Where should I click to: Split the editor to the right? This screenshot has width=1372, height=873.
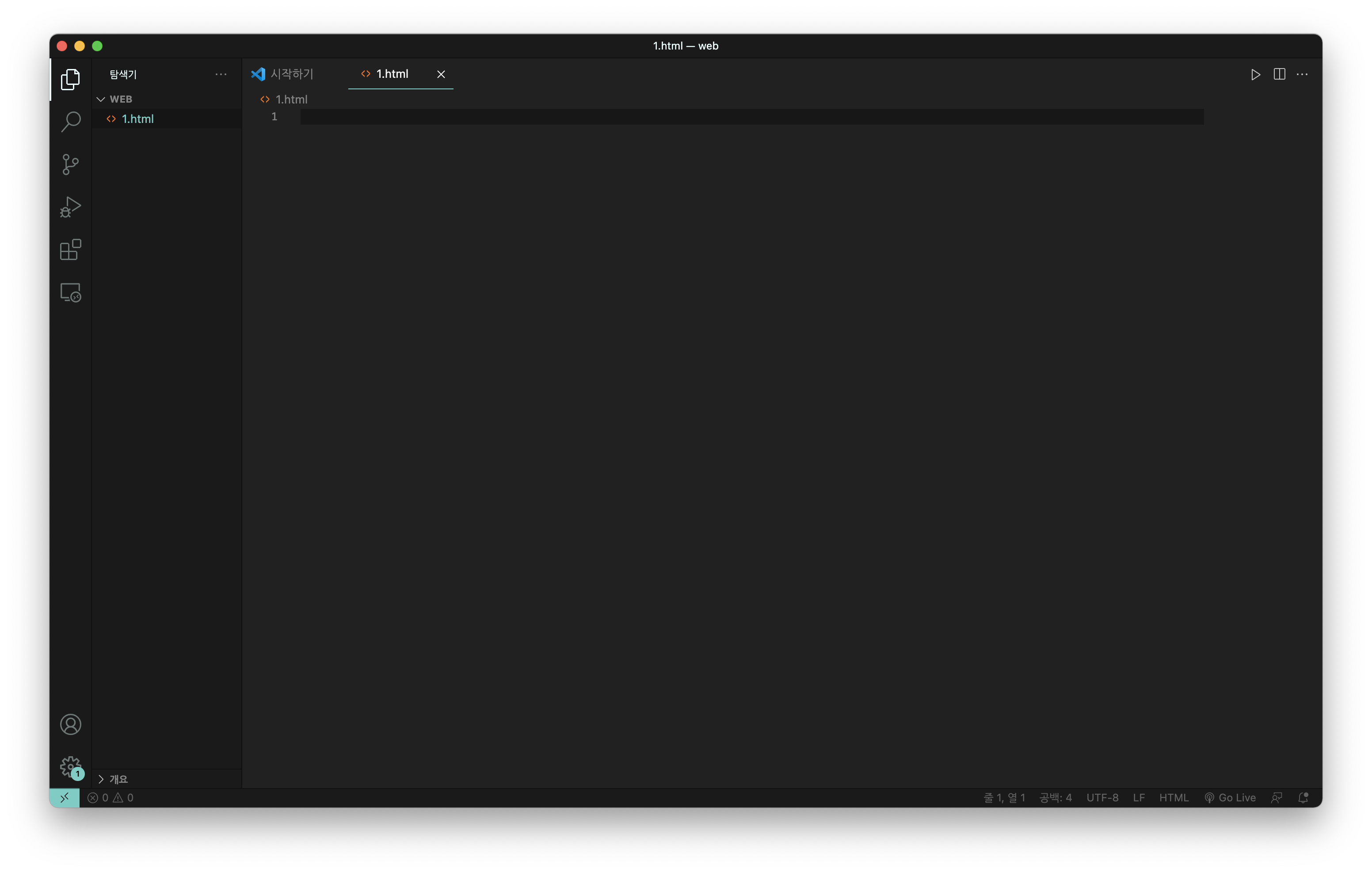(1279, 75)
